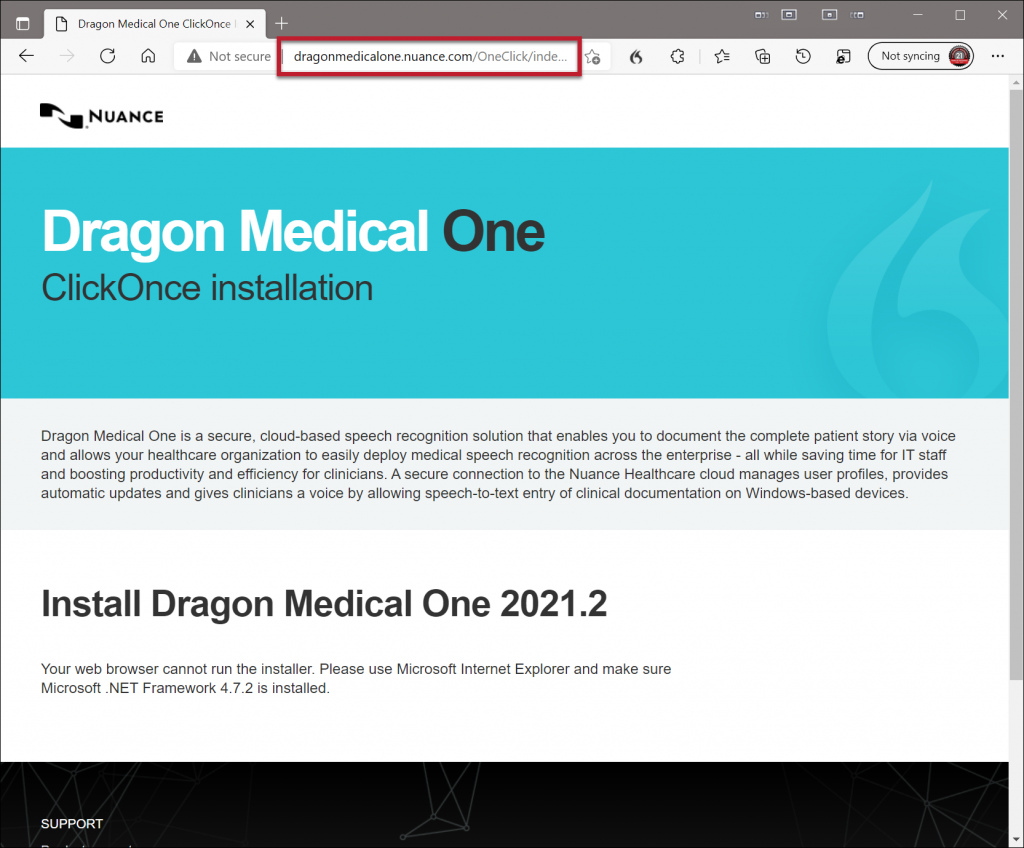Click the 'Your web browser cannot run' message
The height and width of the screenshot is (848, 1024).
356,678
